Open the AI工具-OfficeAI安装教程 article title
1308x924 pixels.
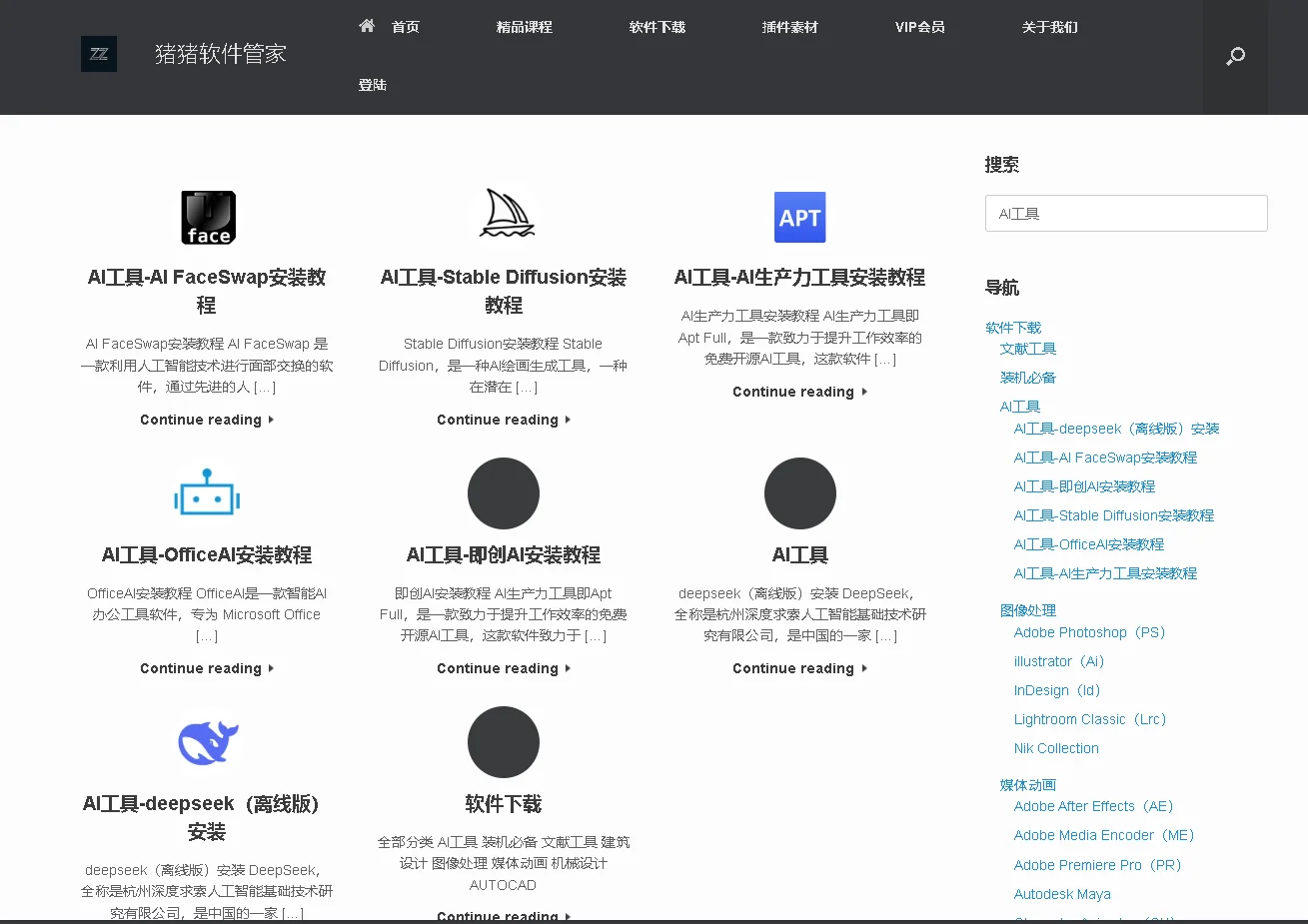point(207,553)
